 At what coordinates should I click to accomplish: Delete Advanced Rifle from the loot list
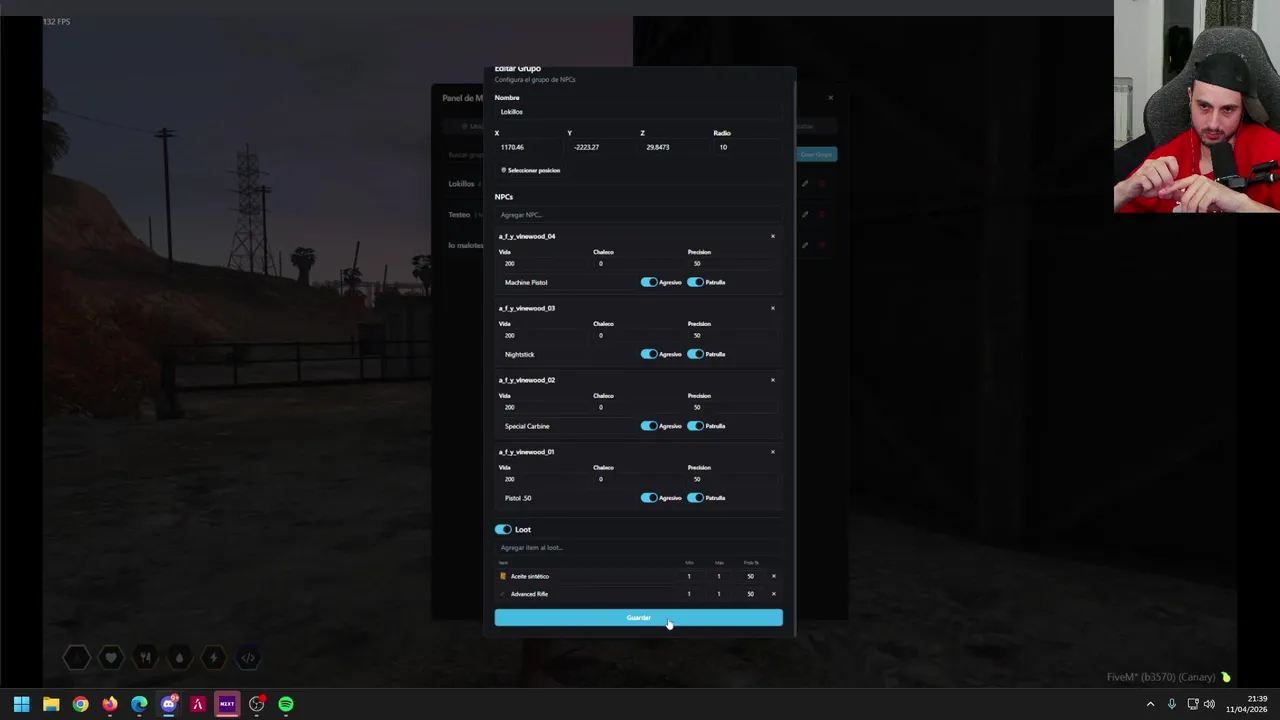pos(773,594)
